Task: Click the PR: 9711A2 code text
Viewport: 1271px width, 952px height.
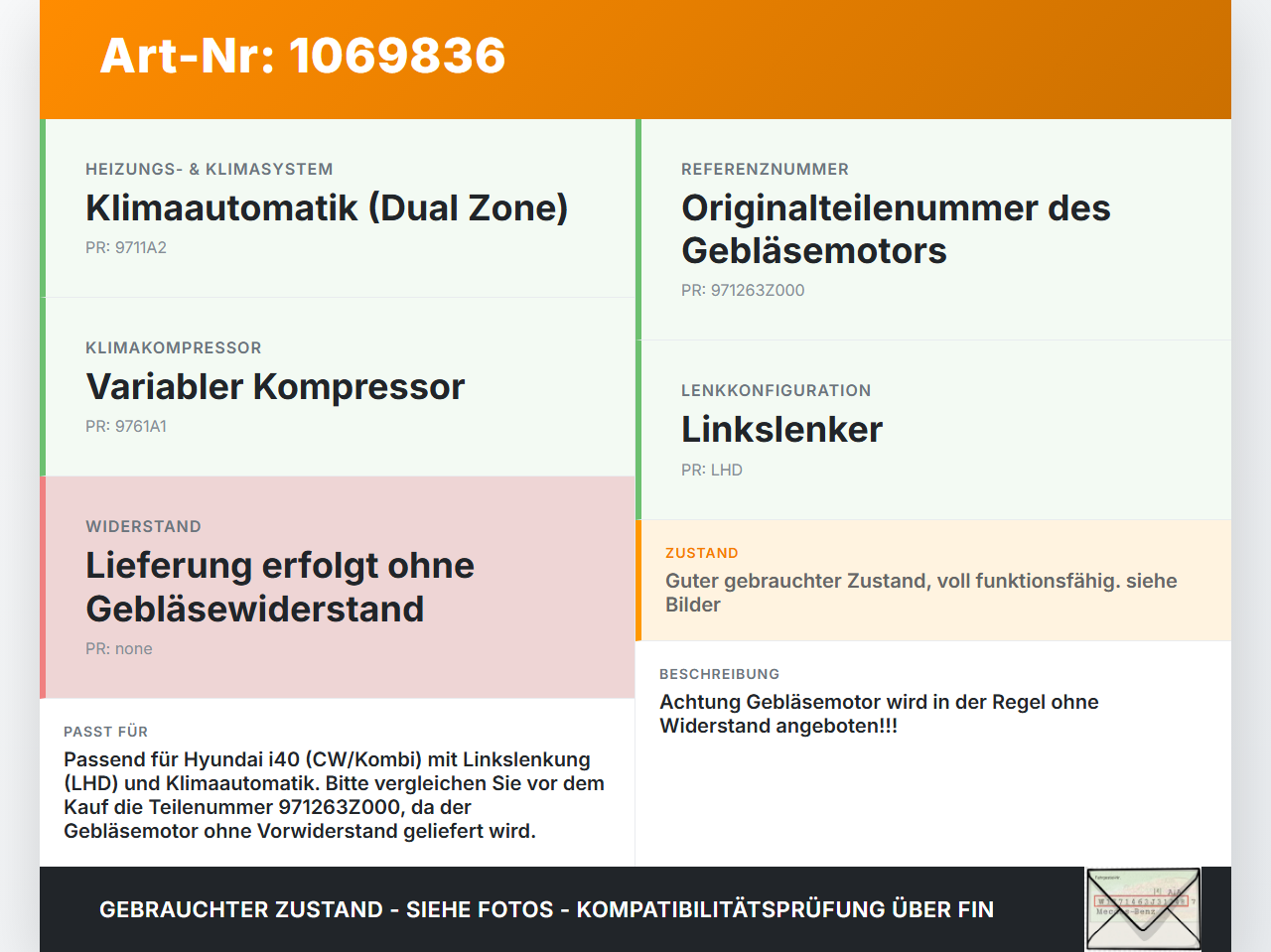Action: (126, 247)
